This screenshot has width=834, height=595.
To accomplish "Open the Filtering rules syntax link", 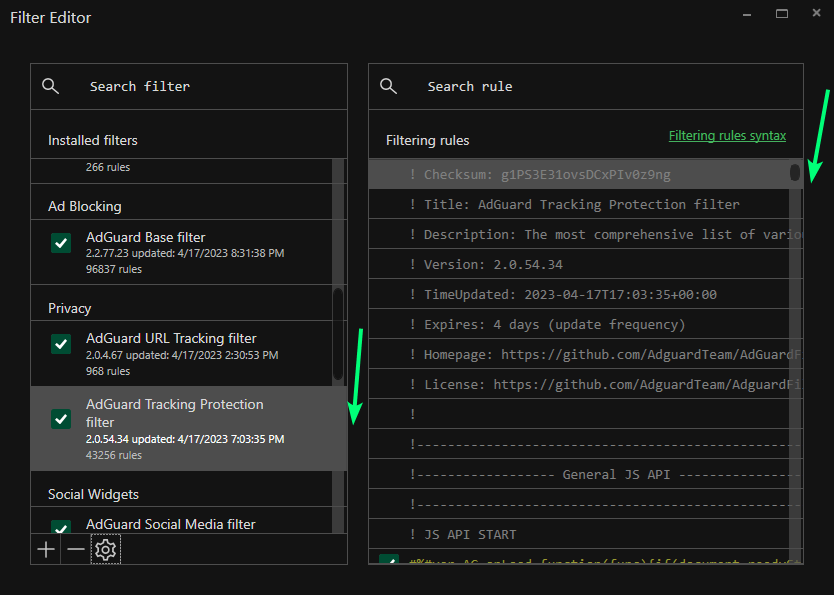I will coord(727,136).
